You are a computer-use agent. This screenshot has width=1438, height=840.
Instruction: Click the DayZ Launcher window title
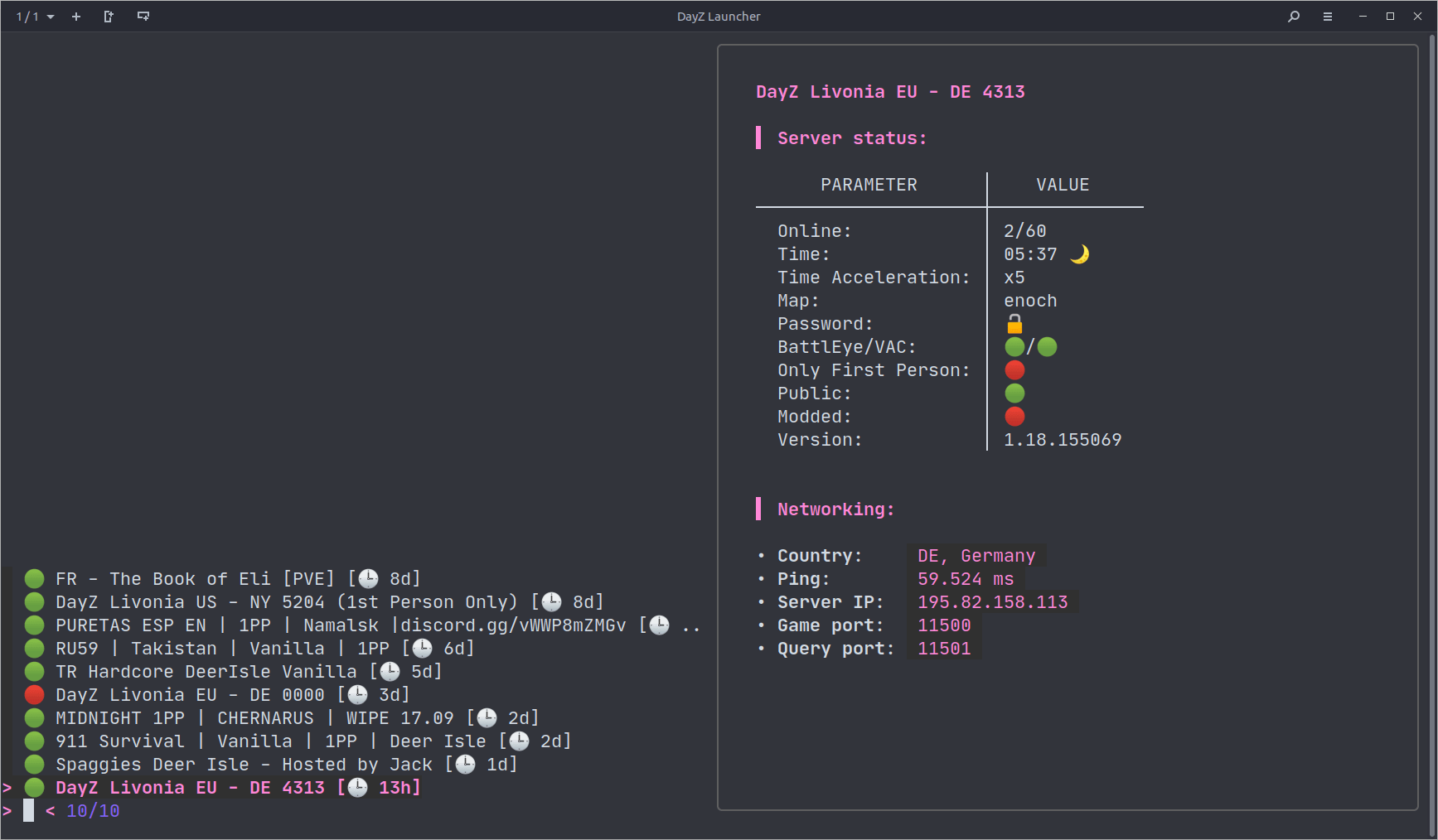(719, 17)
